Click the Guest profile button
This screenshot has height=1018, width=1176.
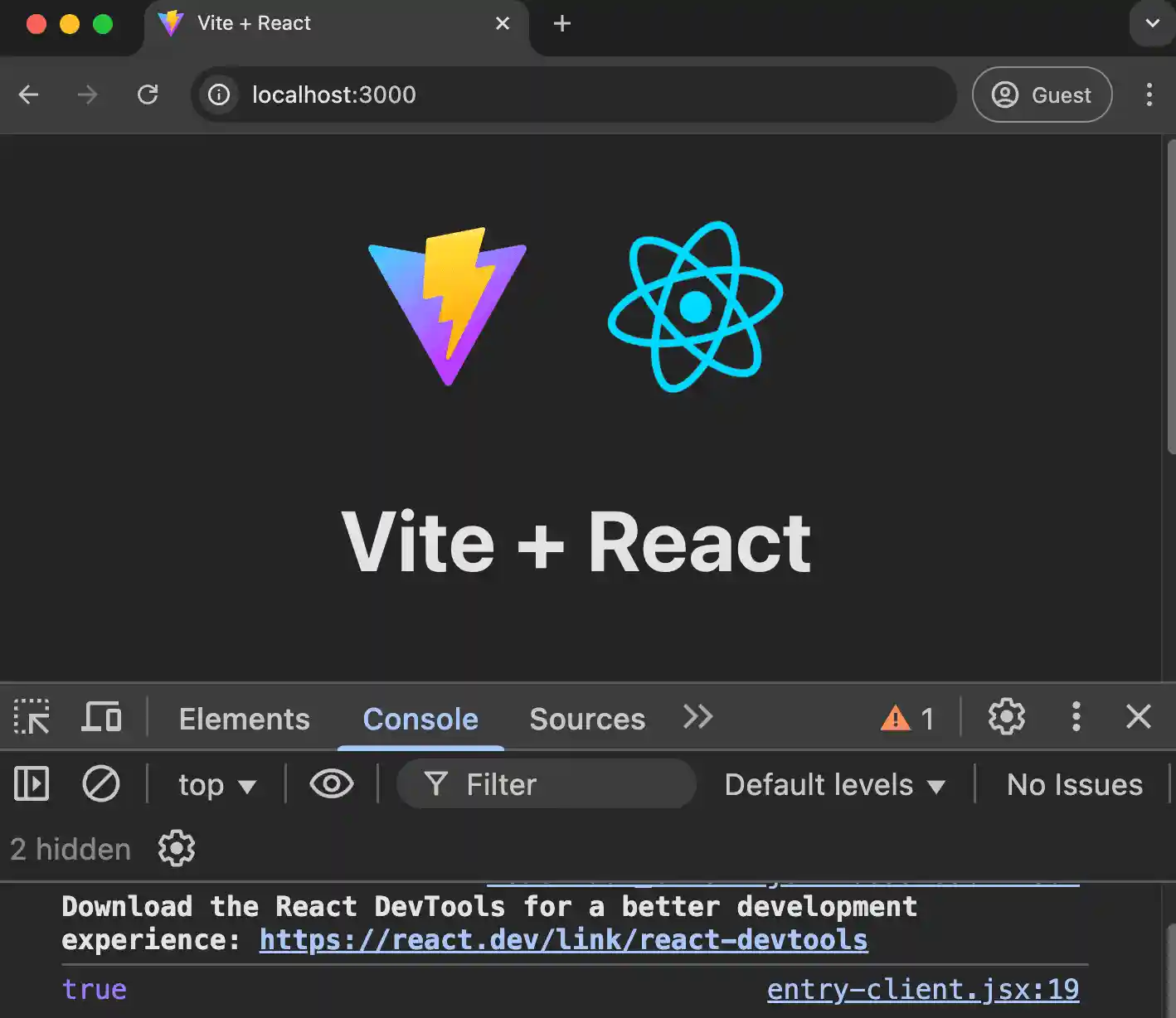(1042, 95)
